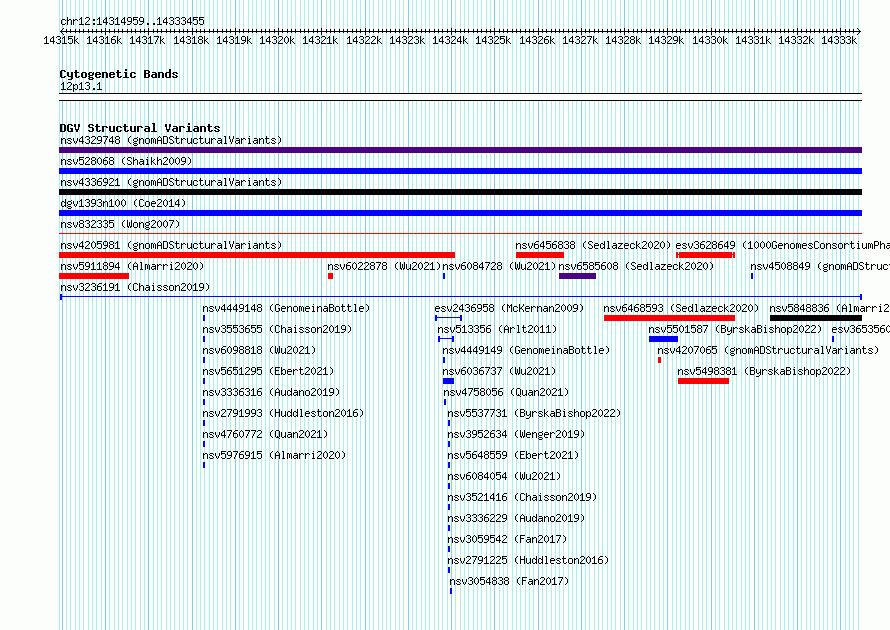Open nsv4207065 (gnomADStructuralVariants) variant label
The height and width of the screenshot is (630, 890).
click(x=768, y=350)
